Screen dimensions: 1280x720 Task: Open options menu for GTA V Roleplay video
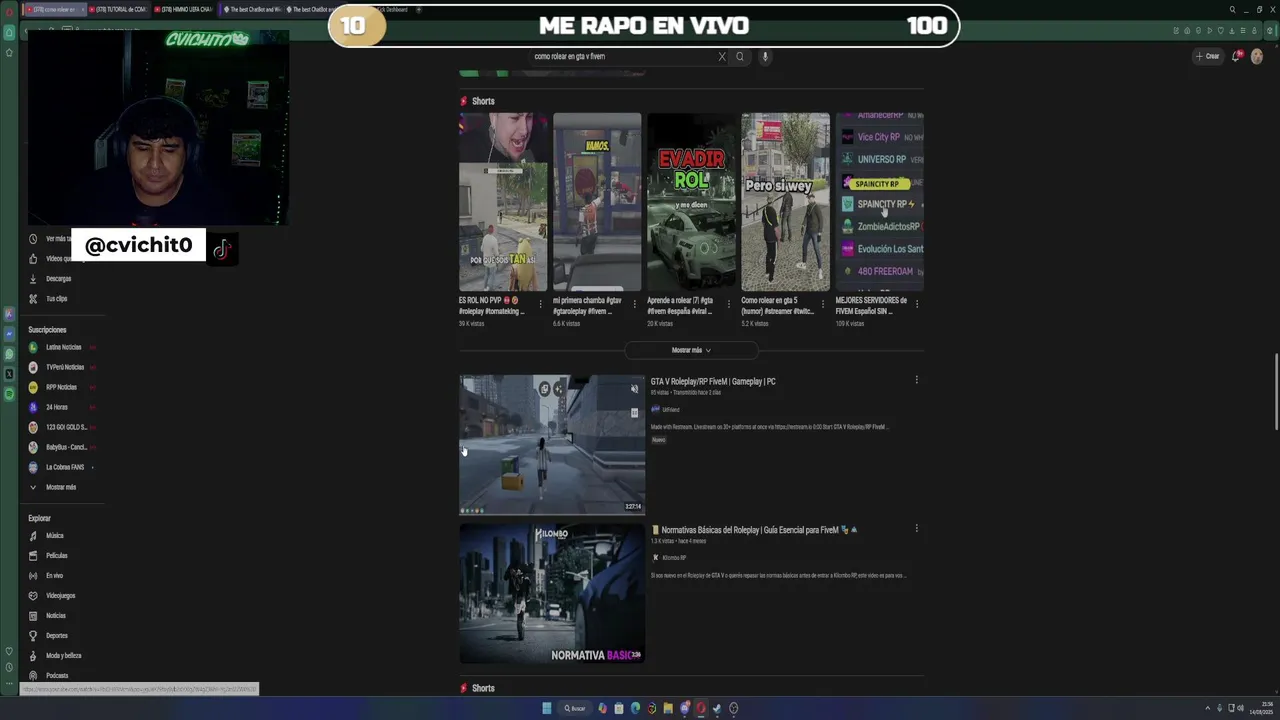[x=916, y=380]
